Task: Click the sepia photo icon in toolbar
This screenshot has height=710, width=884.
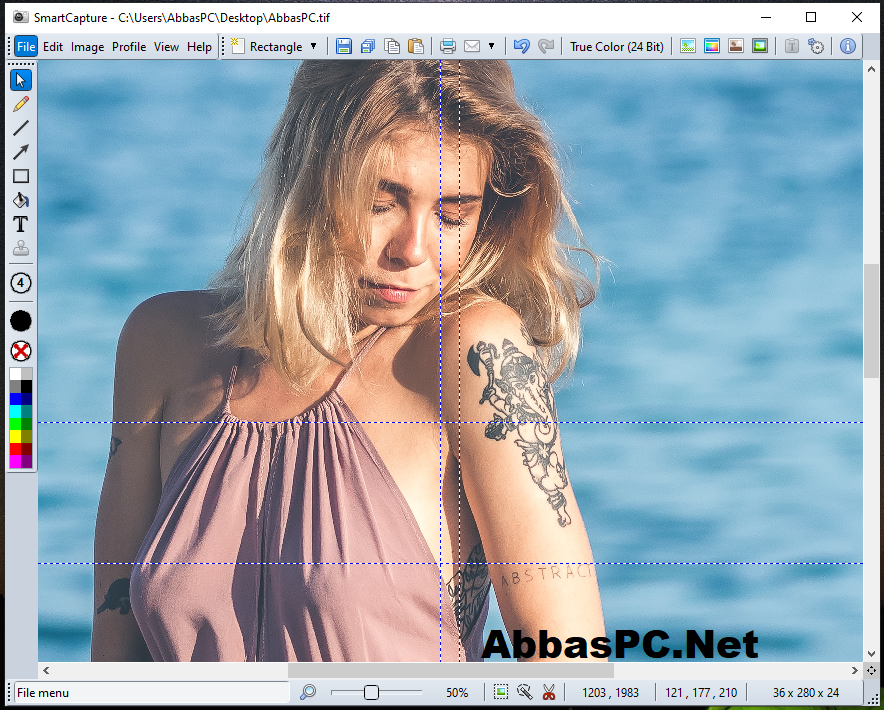Action: [736, 46]
